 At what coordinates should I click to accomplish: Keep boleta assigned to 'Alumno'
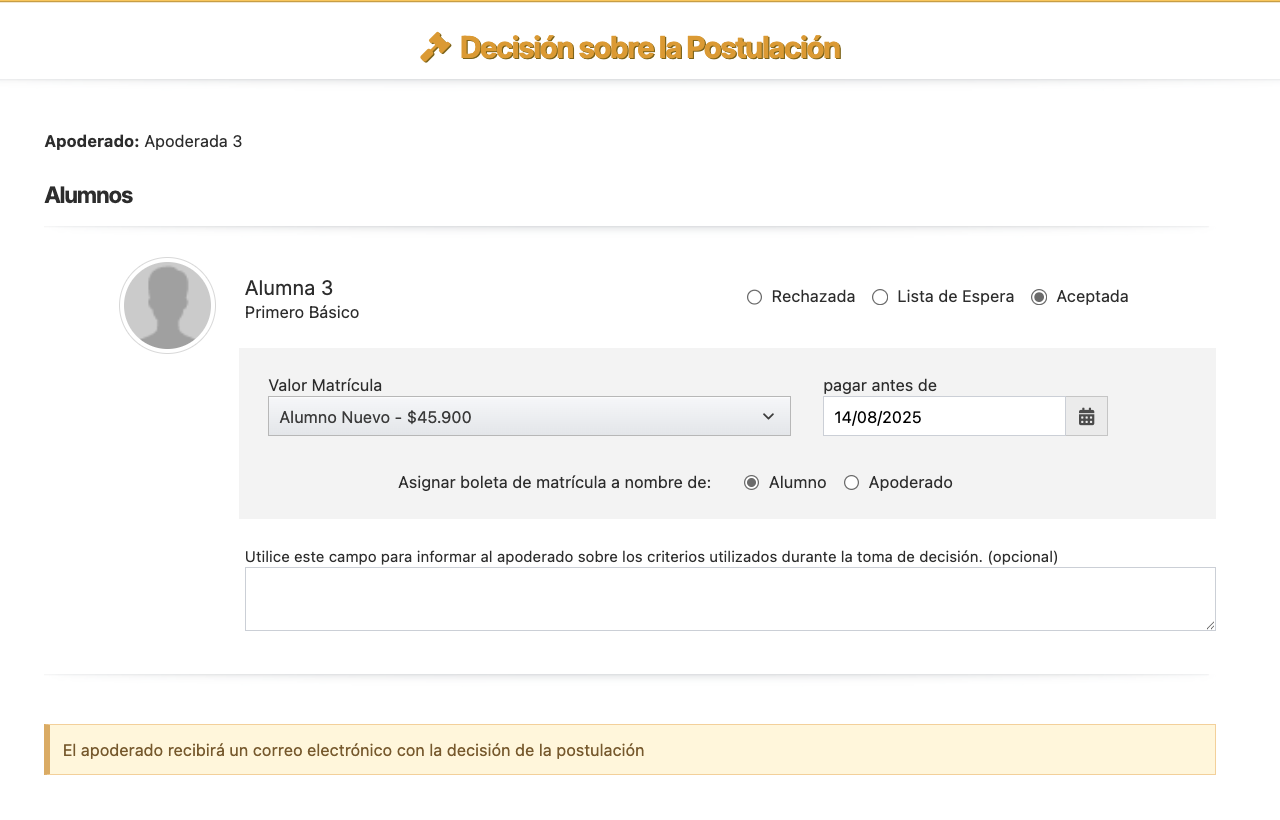pos(751,482)
